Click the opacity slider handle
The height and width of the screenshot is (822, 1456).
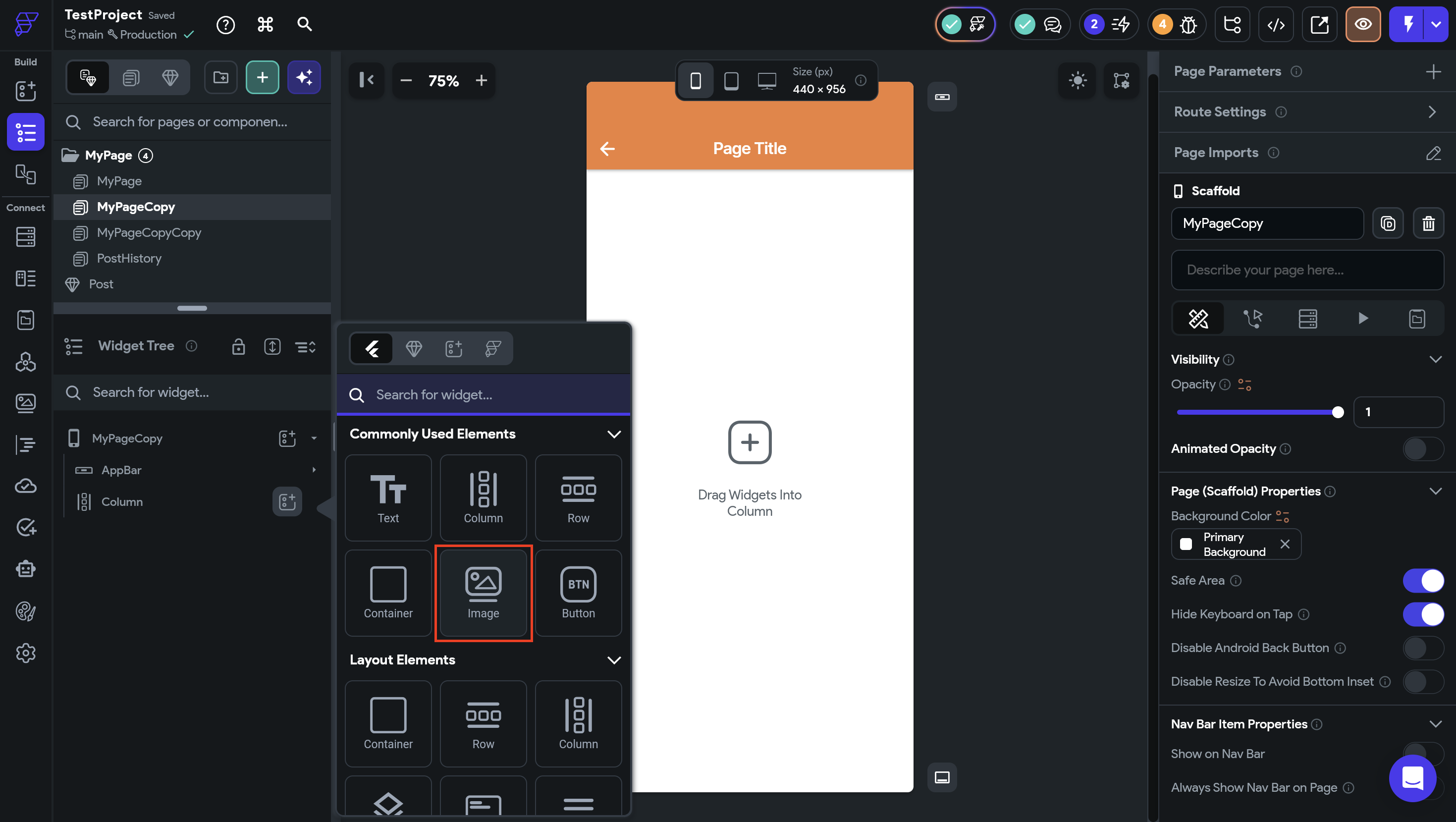click(x=1337, y=412)
